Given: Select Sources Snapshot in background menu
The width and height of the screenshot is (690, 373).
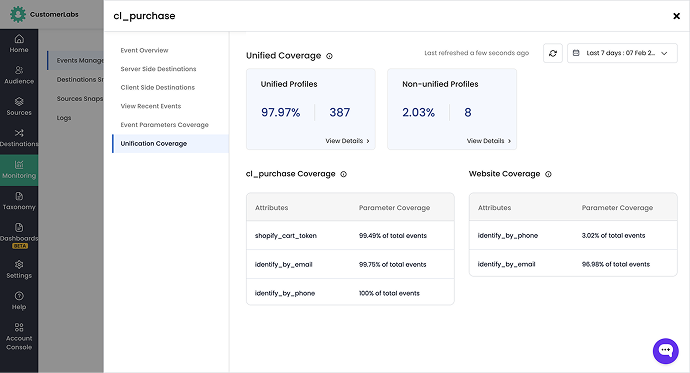Looking at the screenshot, I should (x=80, y=99).
